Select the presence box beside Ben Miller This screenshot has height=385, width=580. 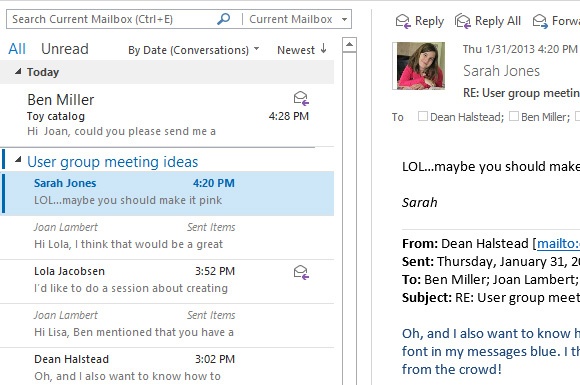click(x=514, y=116)
